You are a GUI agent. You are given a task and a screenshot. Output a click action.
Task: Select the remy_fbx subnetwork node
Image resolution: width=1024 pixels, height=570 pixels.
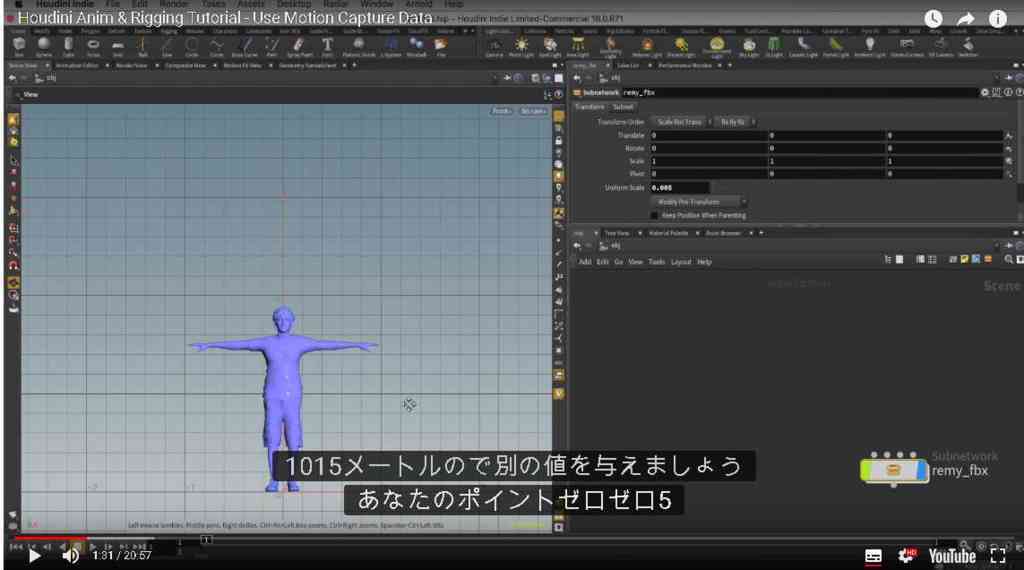[x=893, y=470]
